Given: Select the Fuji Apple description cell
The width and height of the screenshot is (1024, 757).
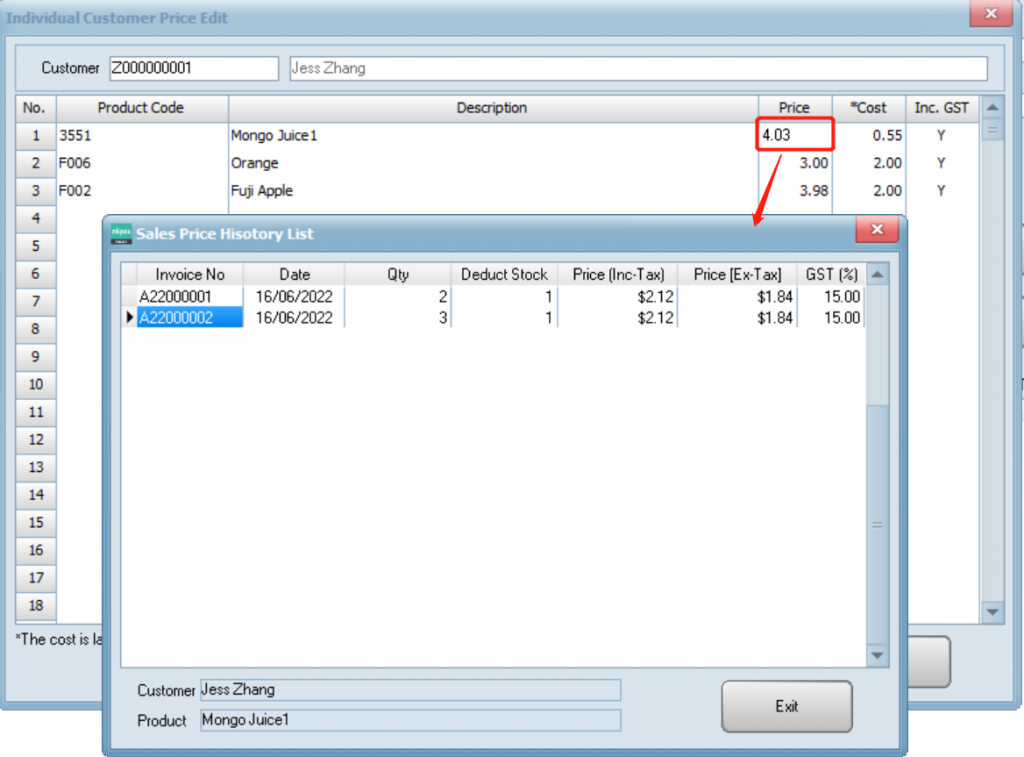Looking at the screenshot, I should (x=491, y=191).
